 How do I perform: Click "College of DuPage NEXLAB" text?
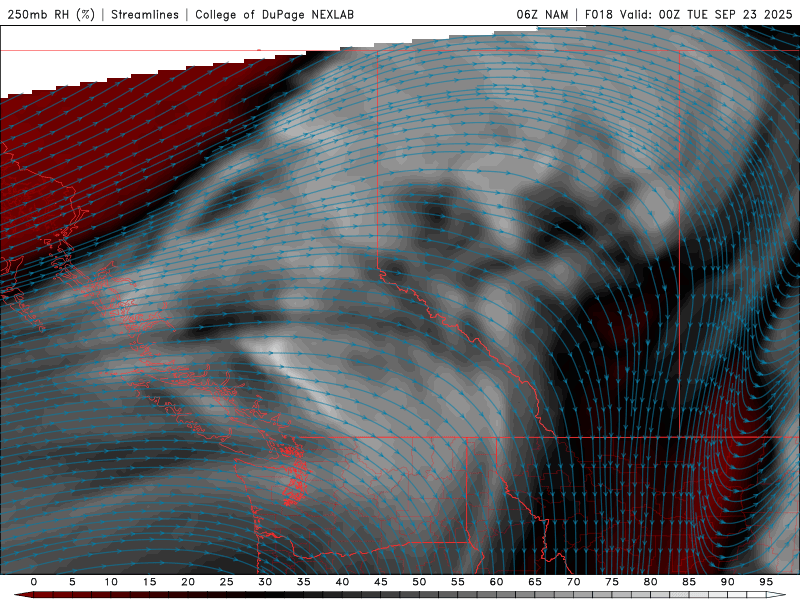point(274,14)
